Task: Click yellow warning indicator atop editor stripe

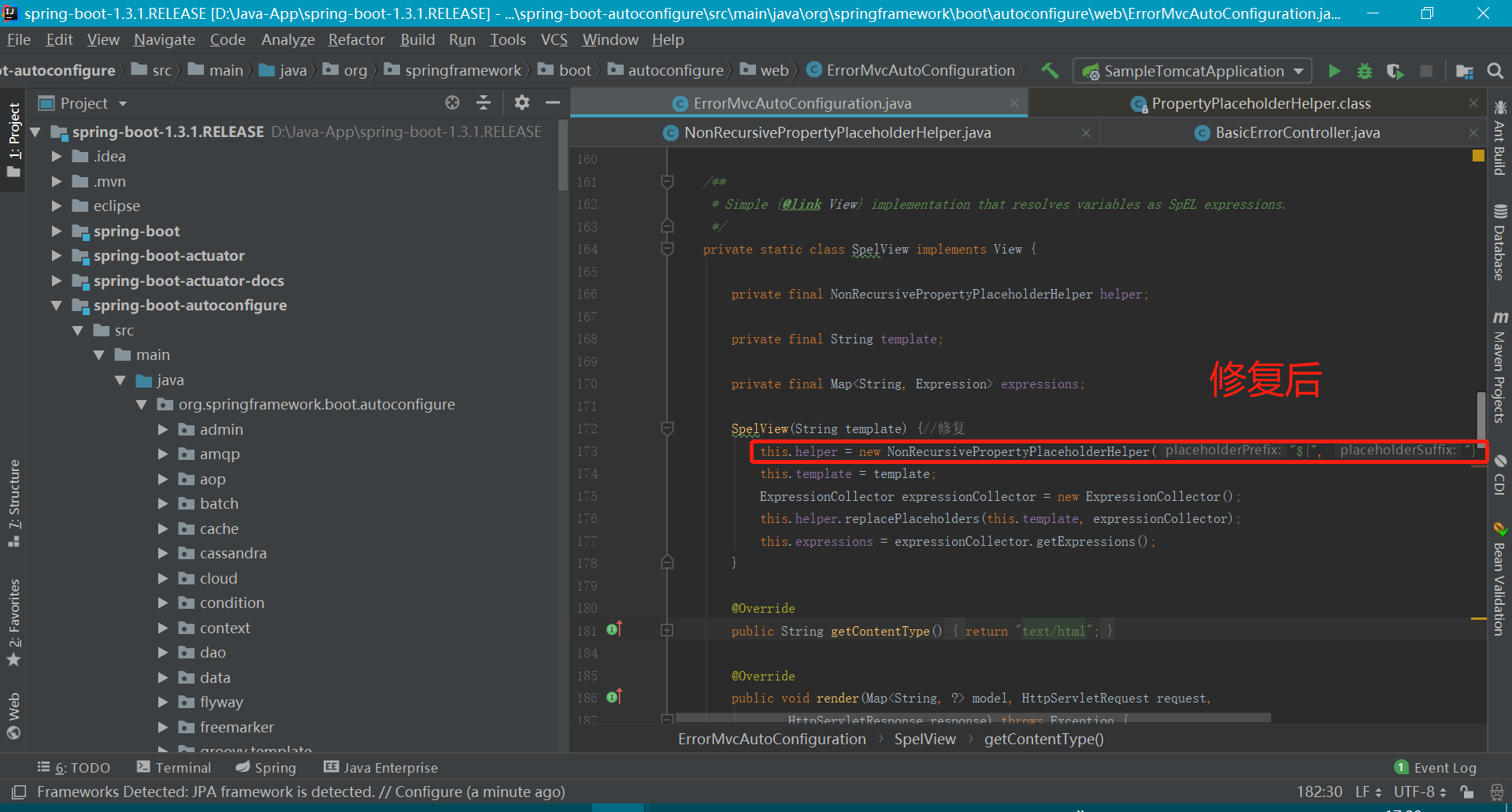Action: point(1478,156)
